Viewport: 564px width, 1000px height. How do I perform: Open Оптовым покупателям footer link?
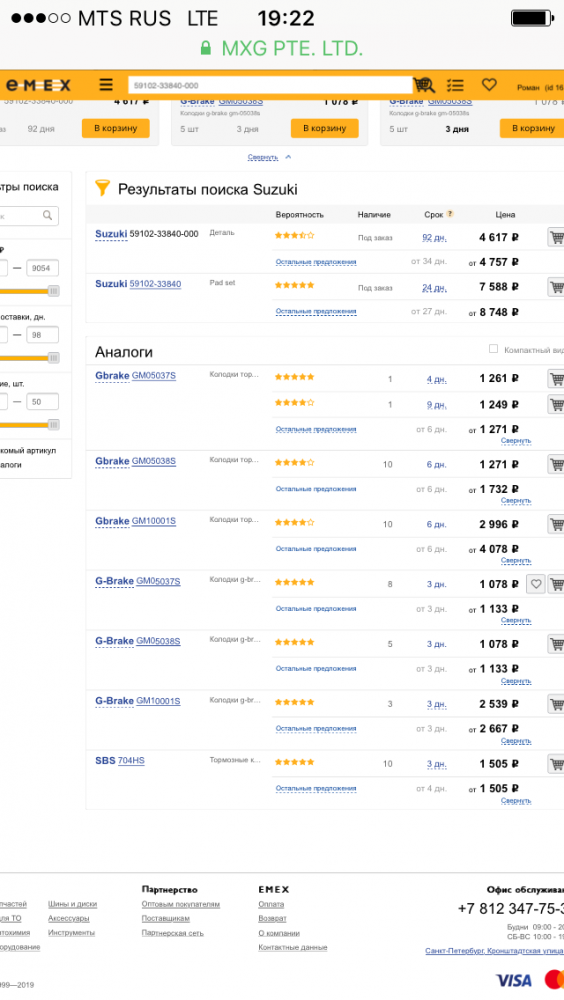pyautogui.click(x=181, y=904)
